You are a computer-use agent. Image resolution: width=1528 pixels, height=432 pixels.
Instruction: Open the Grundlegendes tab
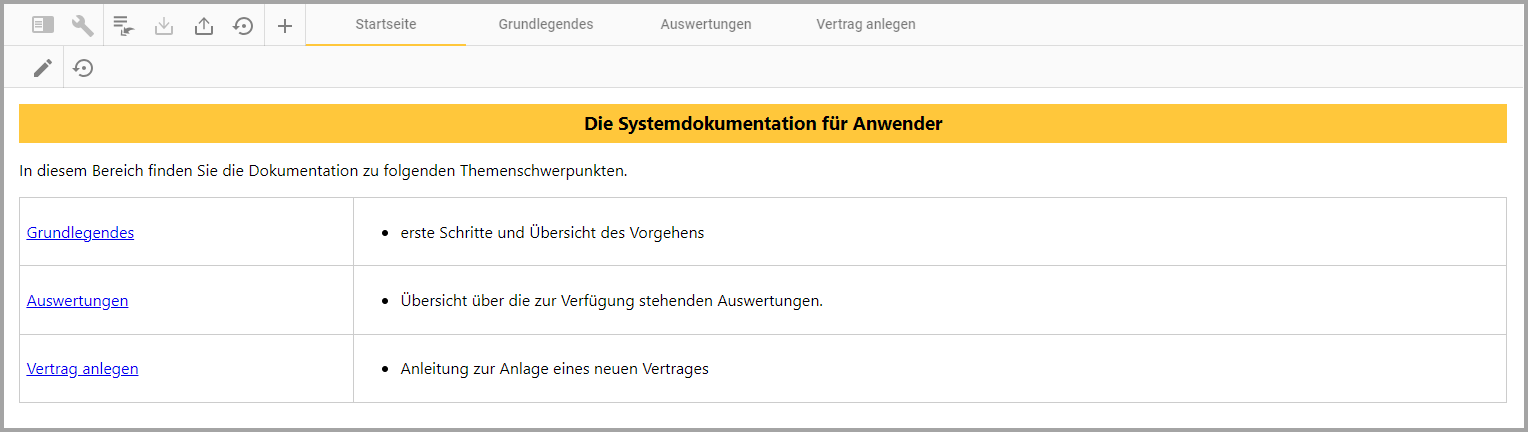pyautogui.click(x=546, y=24)
